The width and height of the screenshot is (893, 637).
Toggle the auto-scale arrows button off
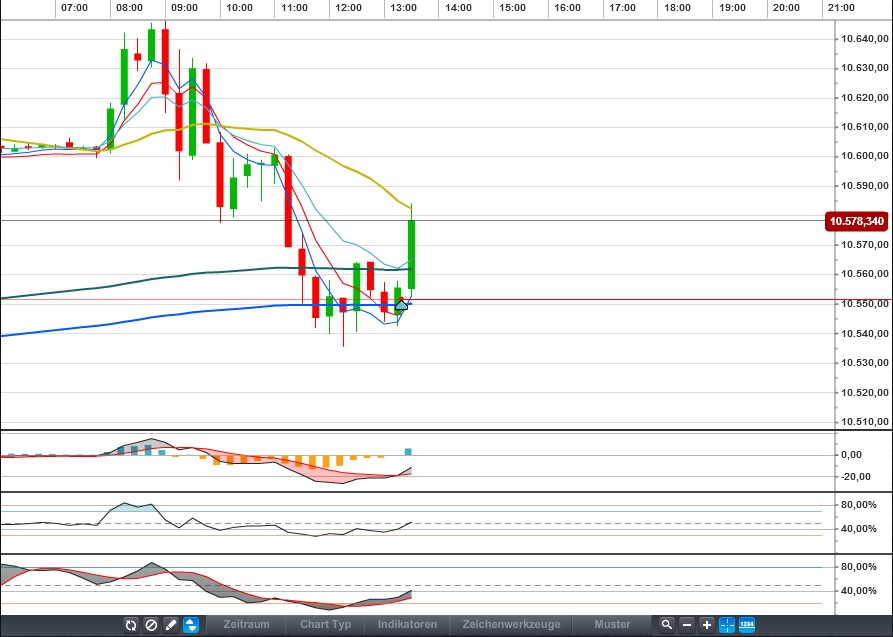click(190, 625)
